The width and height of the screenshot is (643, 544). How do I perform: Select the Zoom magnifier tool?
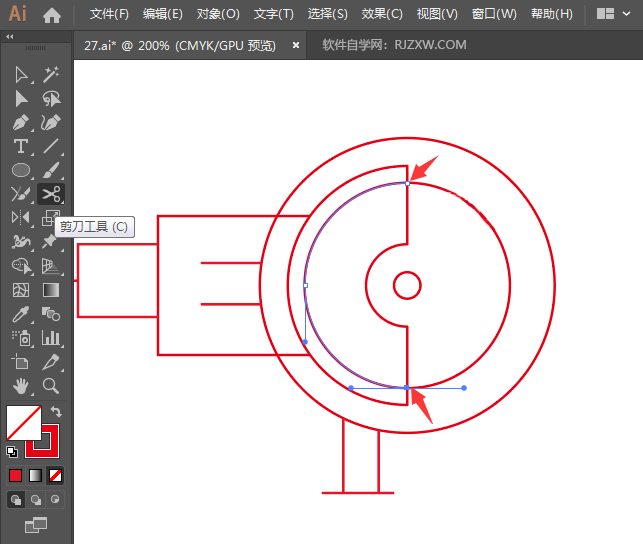tap(51, 386)
